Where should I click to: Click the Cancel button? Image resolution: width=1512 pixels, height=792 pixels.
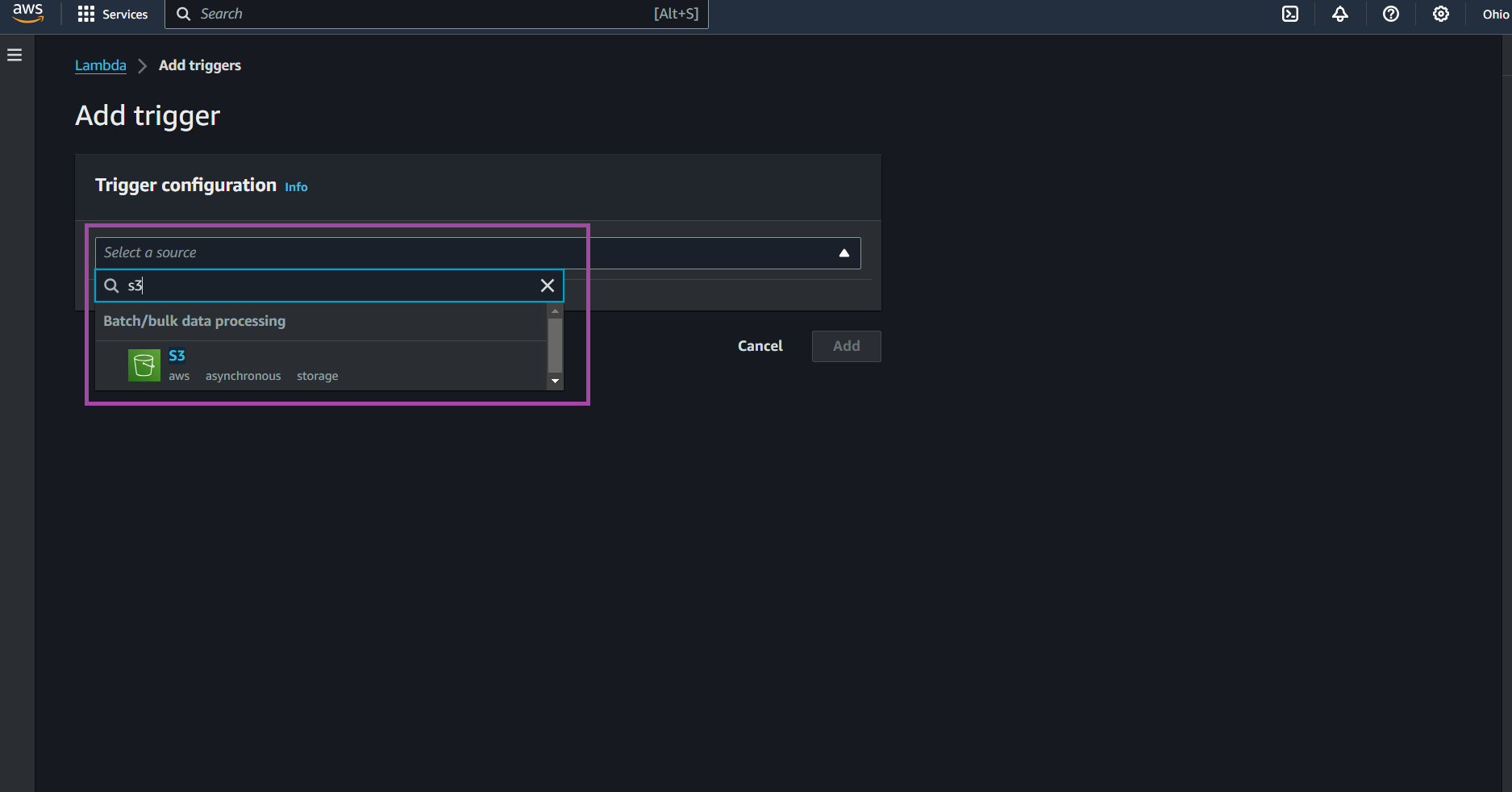759,346
